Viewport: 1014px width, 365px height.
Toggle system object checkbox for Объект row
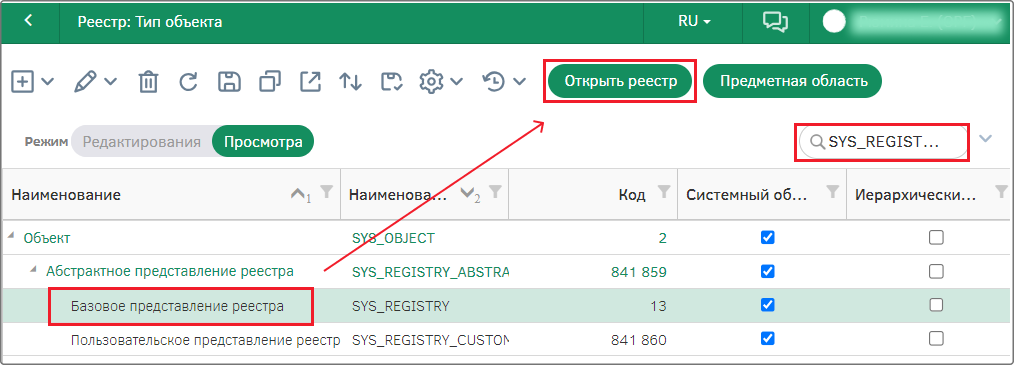(x=768, y=238)
